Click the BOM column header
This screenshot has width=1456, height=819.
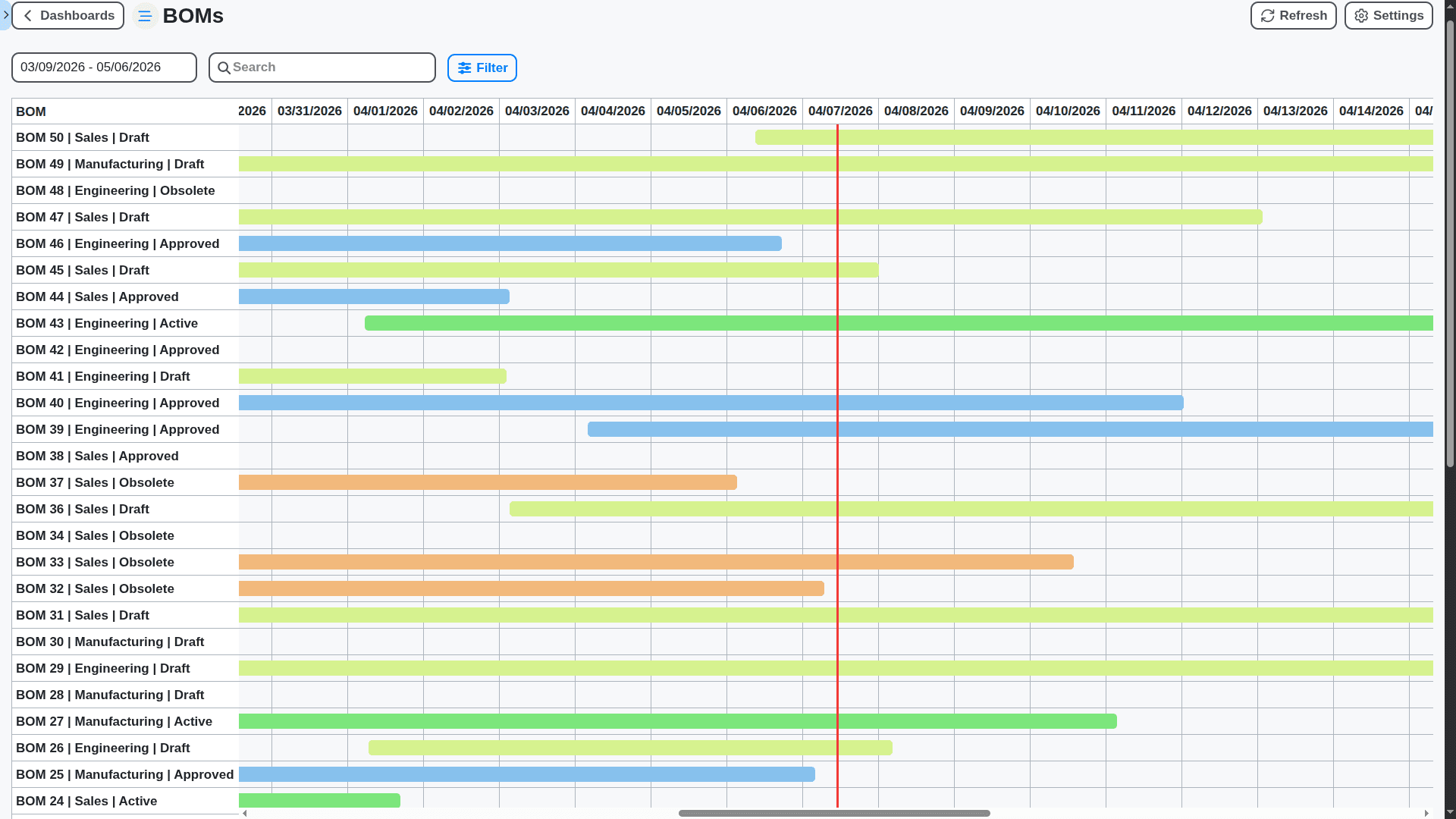coord(31,111)
